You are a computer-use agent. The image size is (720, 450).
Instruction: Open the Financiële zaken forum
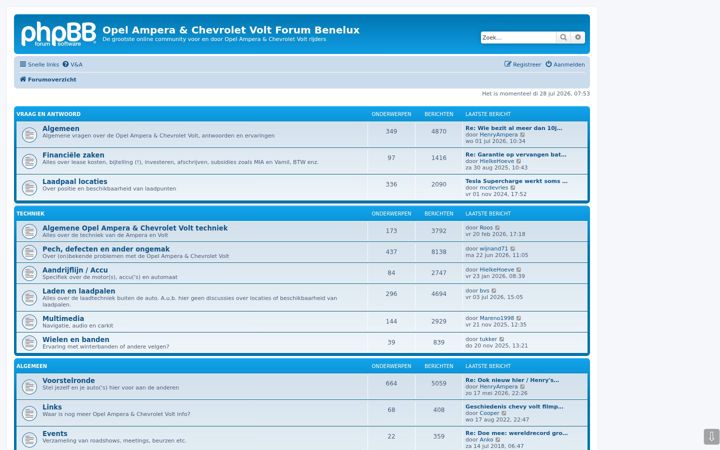[x=73, y=155]
